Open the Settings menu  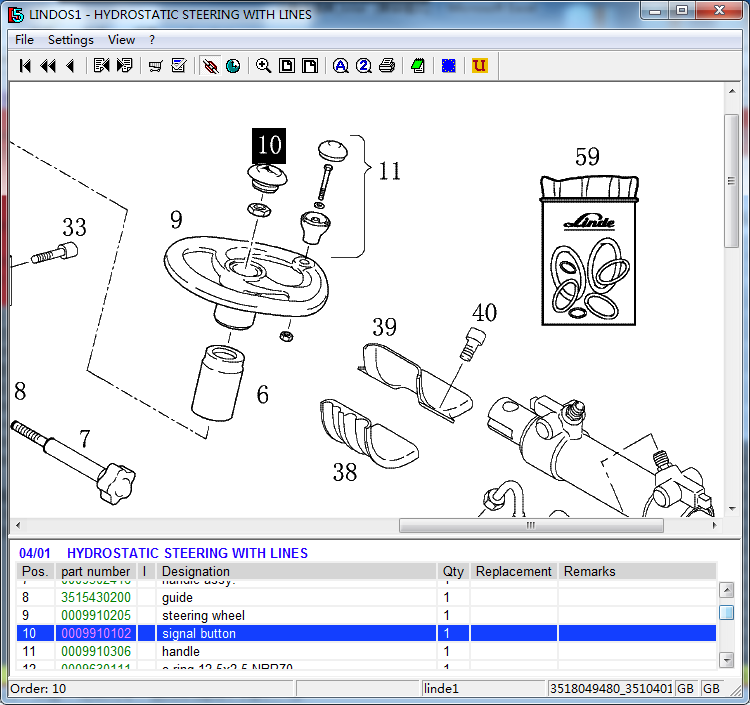(71, 40)
